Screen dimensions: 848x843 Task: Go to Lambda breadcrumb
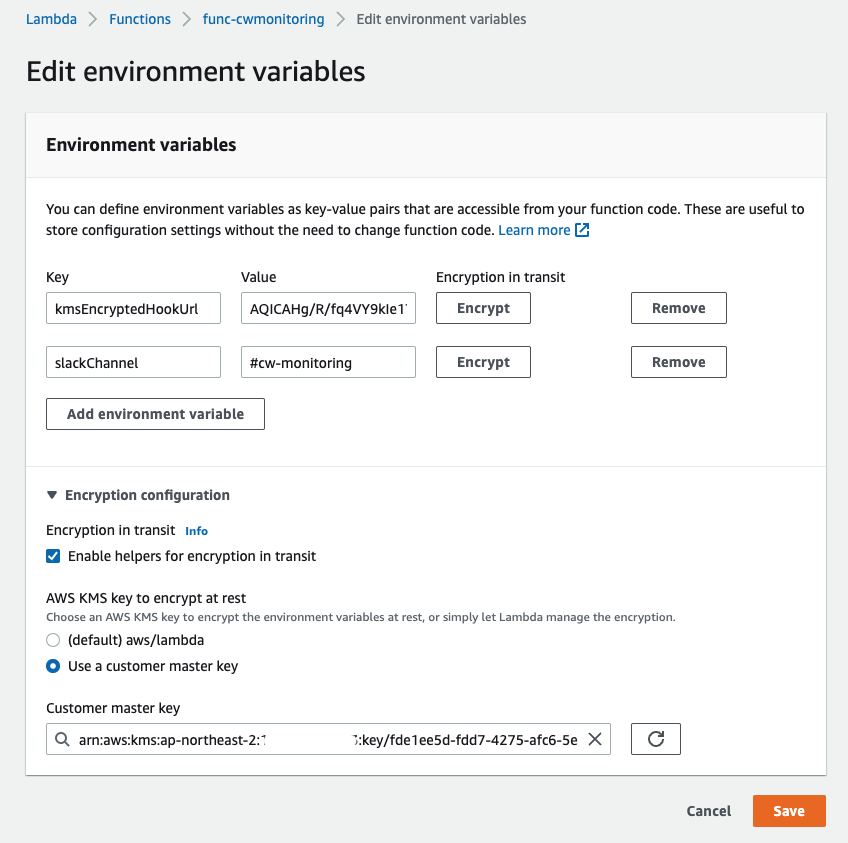[x=51, y=19]
